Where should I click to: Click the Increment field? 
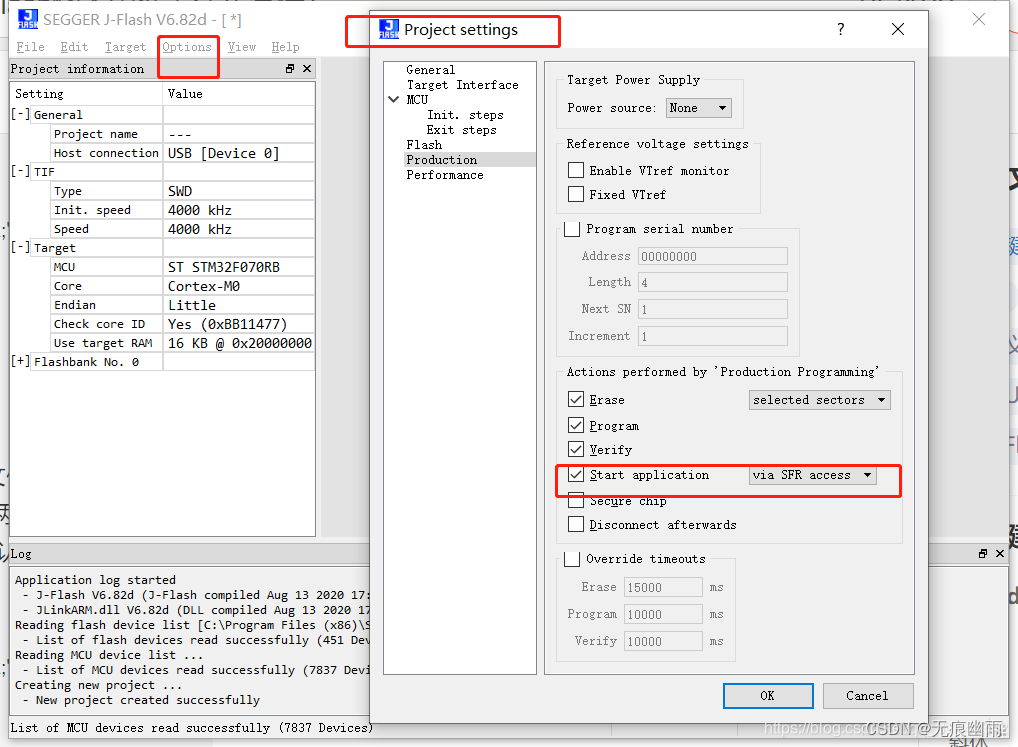[712, 336]
